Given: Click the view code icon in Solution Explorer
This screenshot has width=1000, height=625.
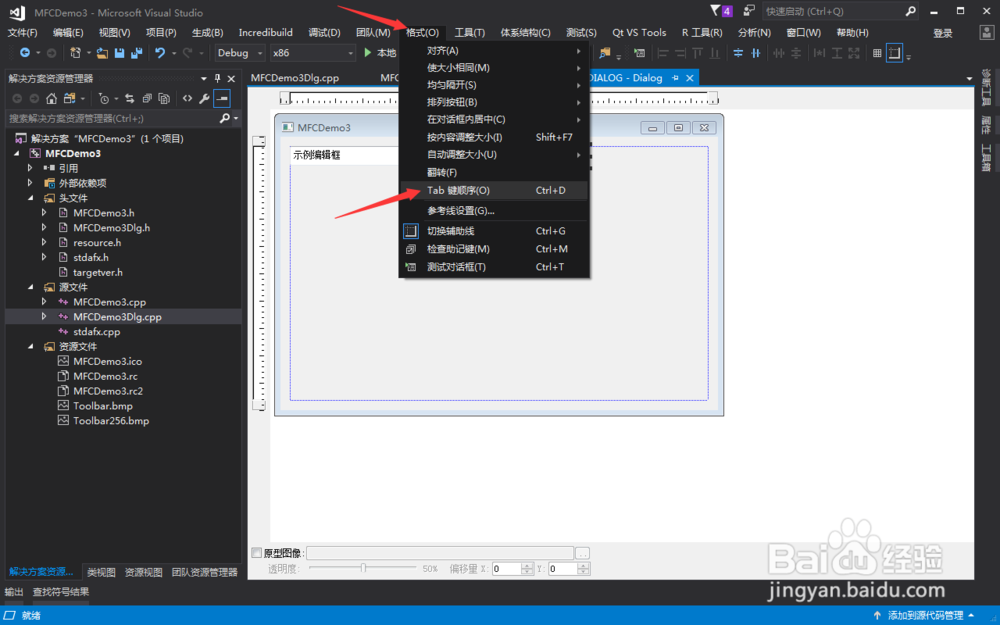Looking at the screenshot, I should pos(187,98).
